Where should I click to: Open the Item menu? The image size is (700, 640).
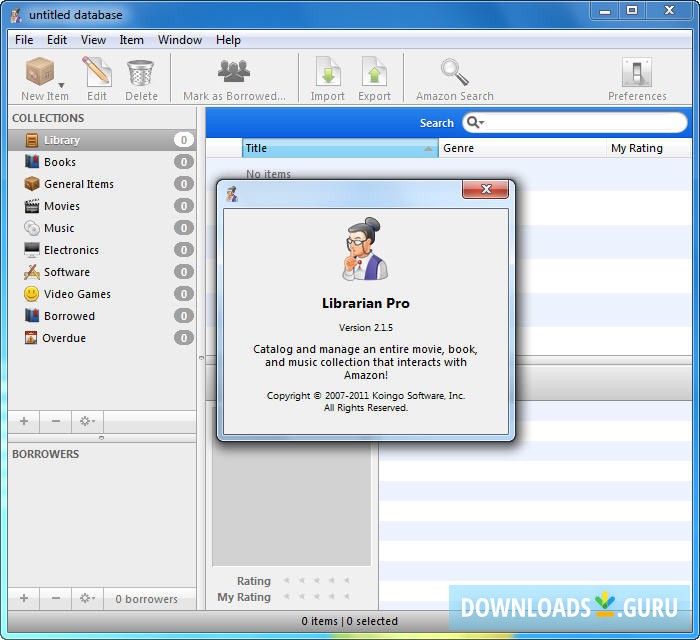[x=131, y=40]
